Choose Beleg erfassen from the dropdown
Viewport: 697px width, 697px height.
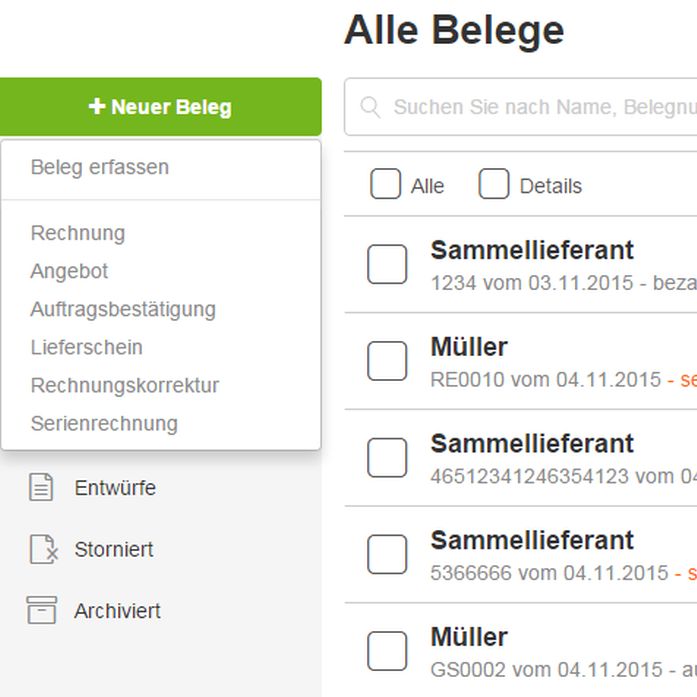100,168
